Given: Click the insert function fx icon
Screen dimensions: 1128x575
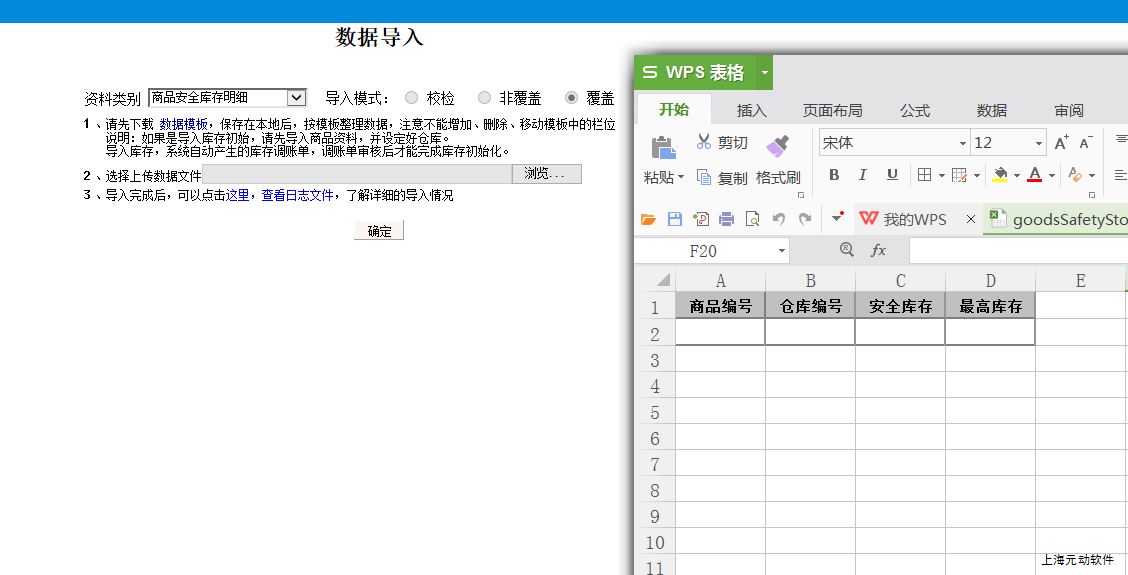Looking at the screenshot, I should (x=878, y=250).
